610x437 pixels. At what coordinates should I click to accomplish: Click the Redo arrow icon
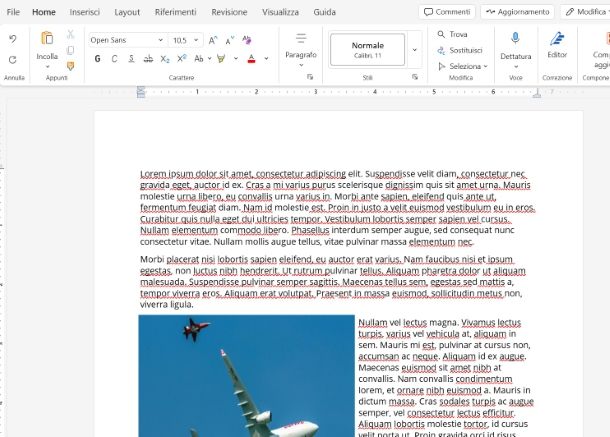coord(12,58)
